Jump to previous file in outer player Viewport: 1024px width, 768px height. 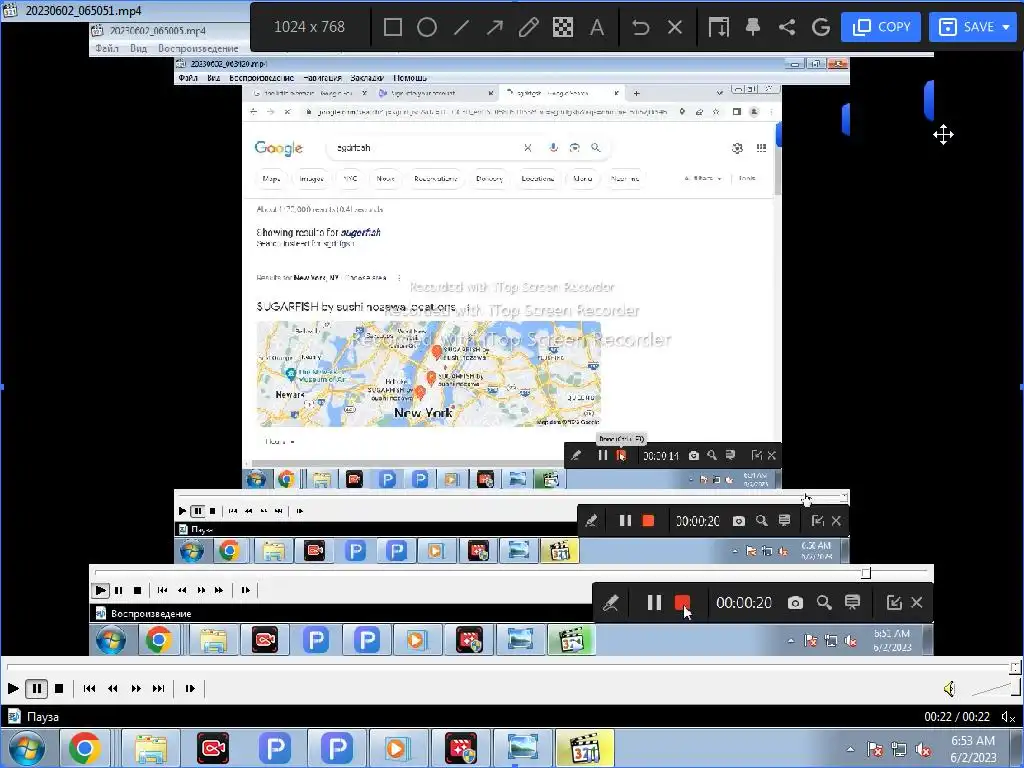pos(89,688)
